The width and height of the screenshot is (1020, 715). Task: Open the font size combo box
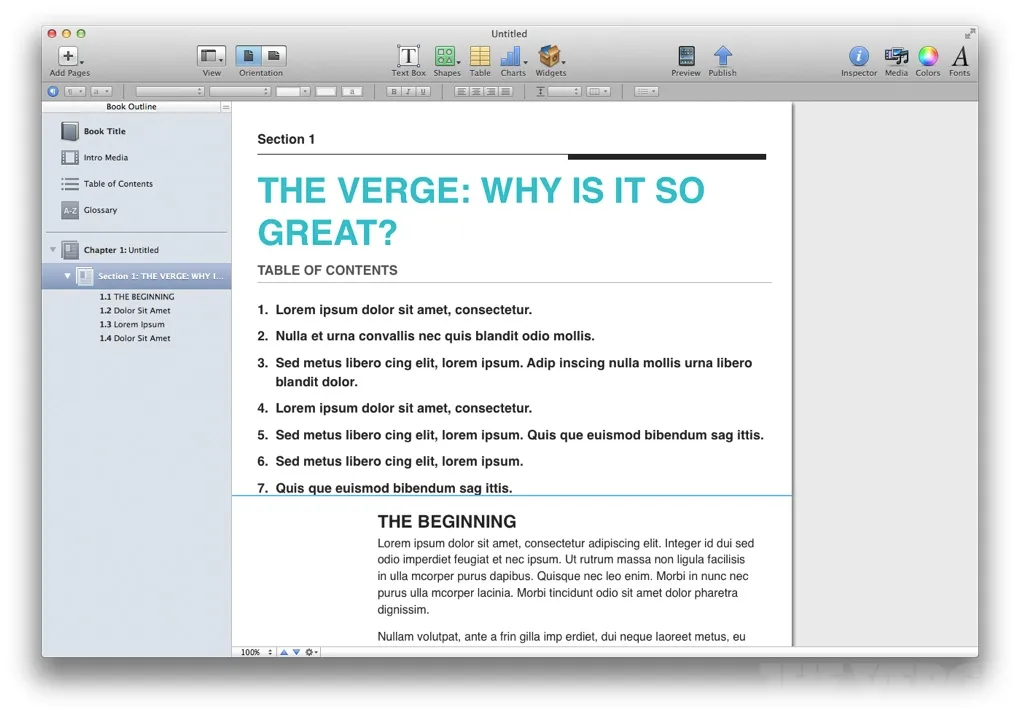coord(292,92)
